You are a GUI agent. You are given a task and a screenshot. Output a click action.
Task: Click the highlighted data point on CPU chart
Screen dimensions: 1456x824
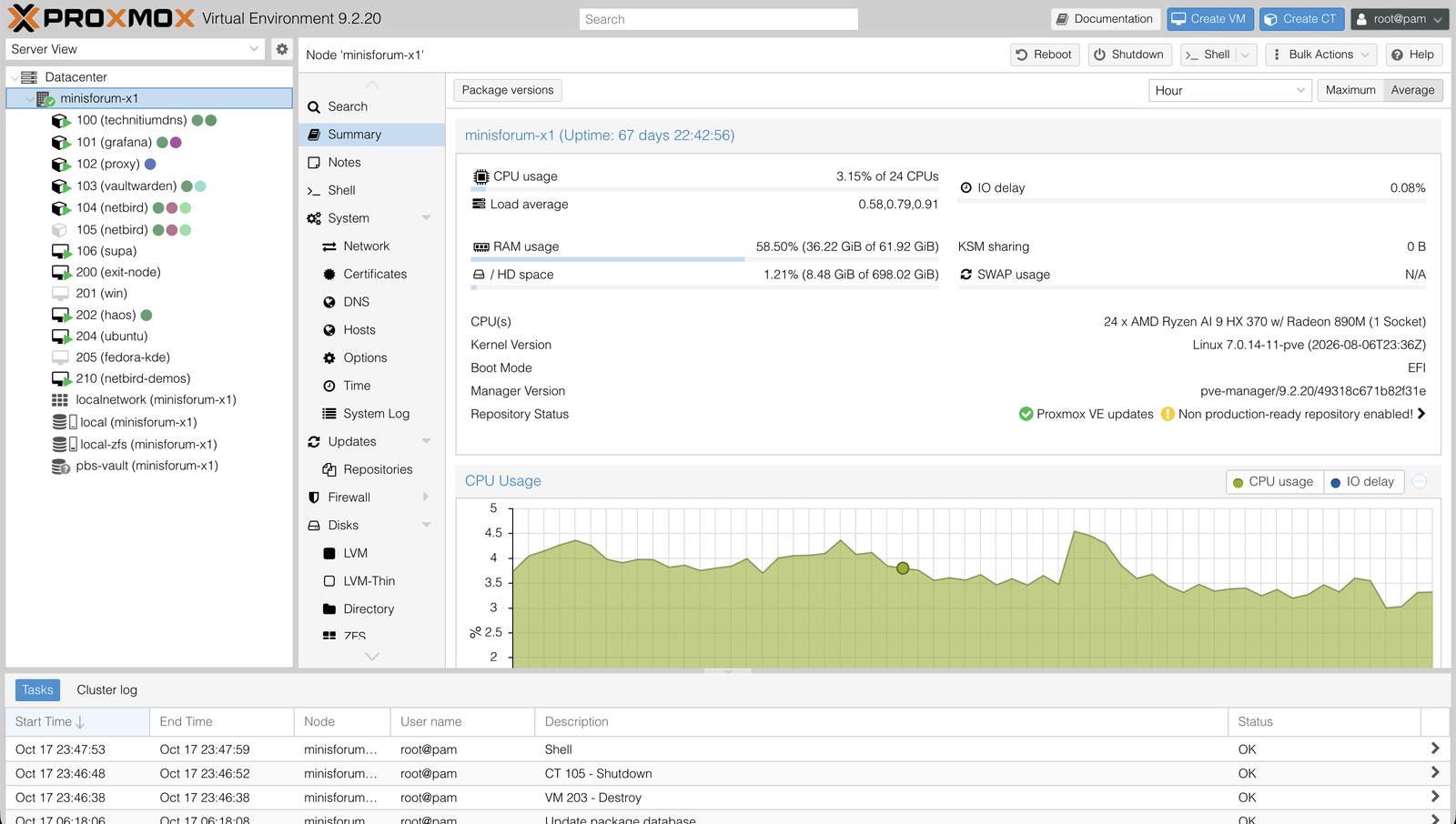[x=903, y=568]
